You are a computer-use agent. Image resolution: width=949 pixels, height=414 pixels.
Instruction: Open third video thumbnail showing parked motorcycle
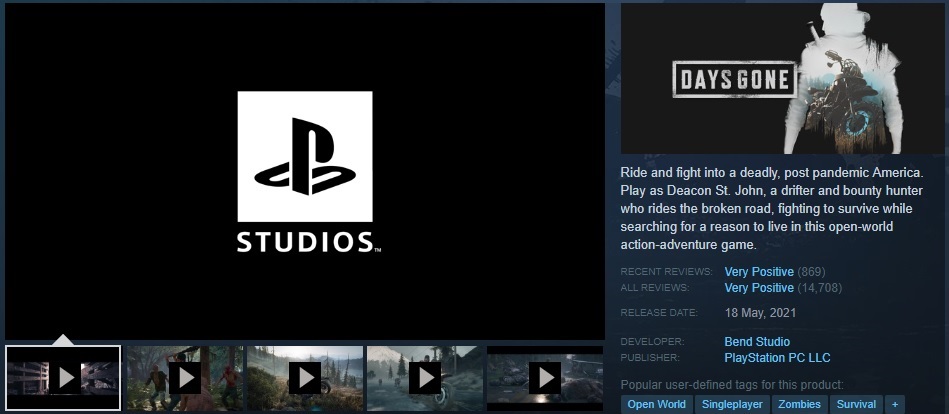pos(305,378)
